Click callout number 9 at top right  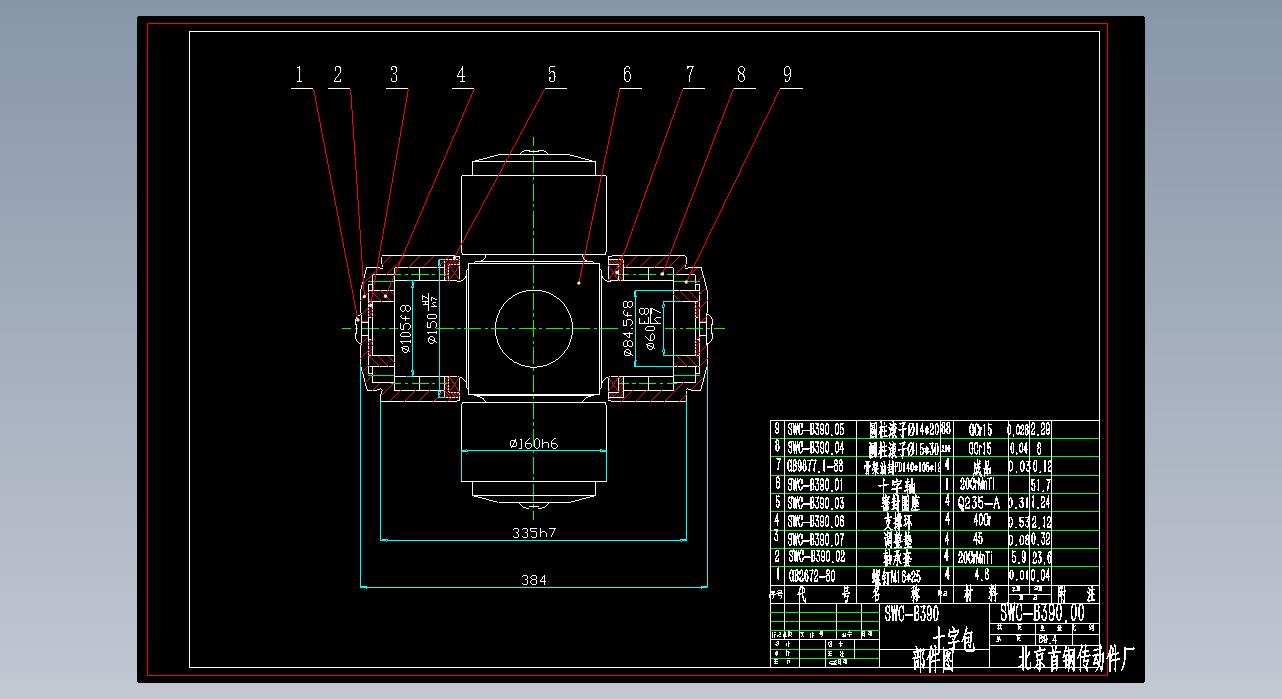coord(788,74)
